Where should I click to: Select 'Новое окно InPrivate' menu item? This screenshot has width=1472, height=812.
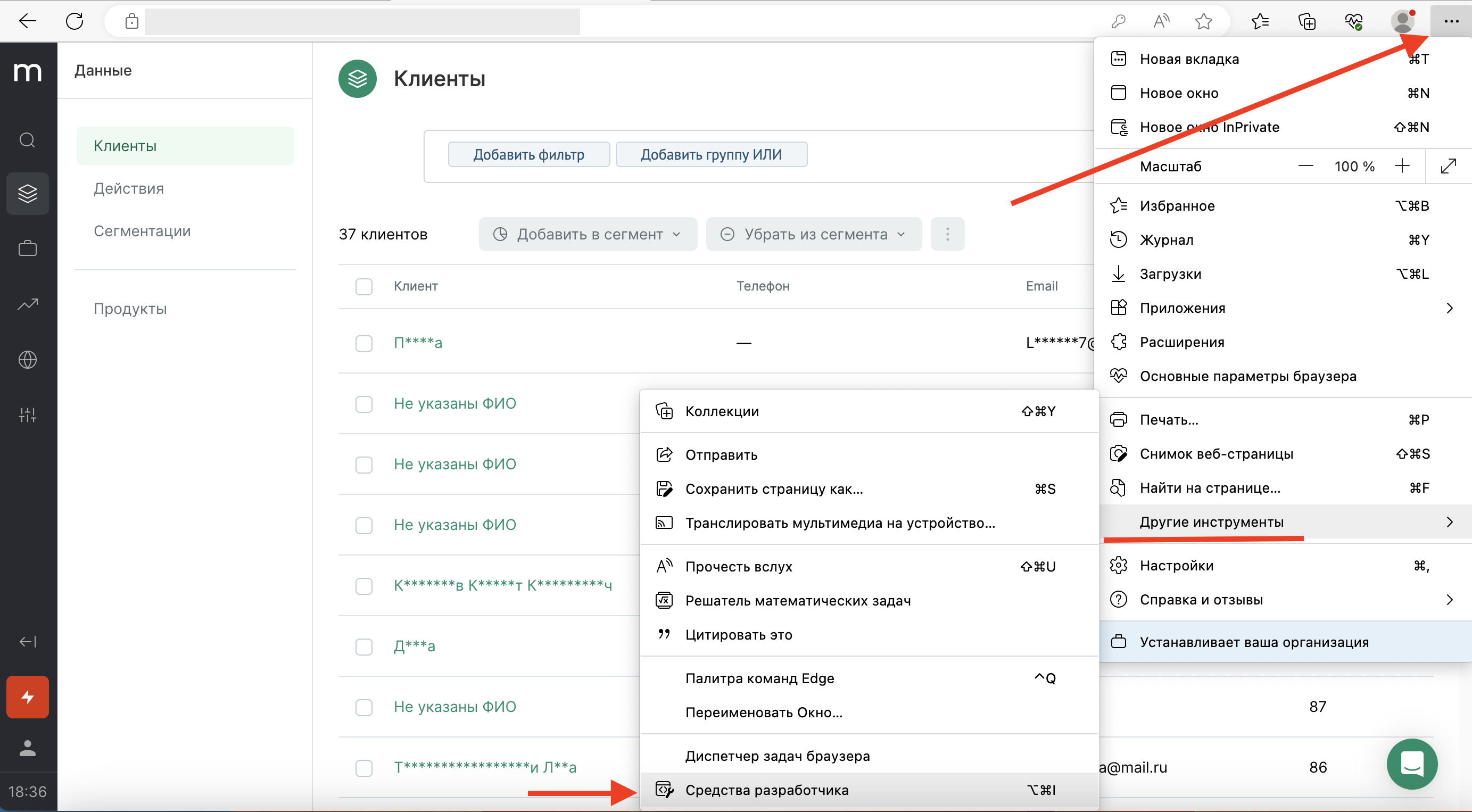pos(1284,127)
